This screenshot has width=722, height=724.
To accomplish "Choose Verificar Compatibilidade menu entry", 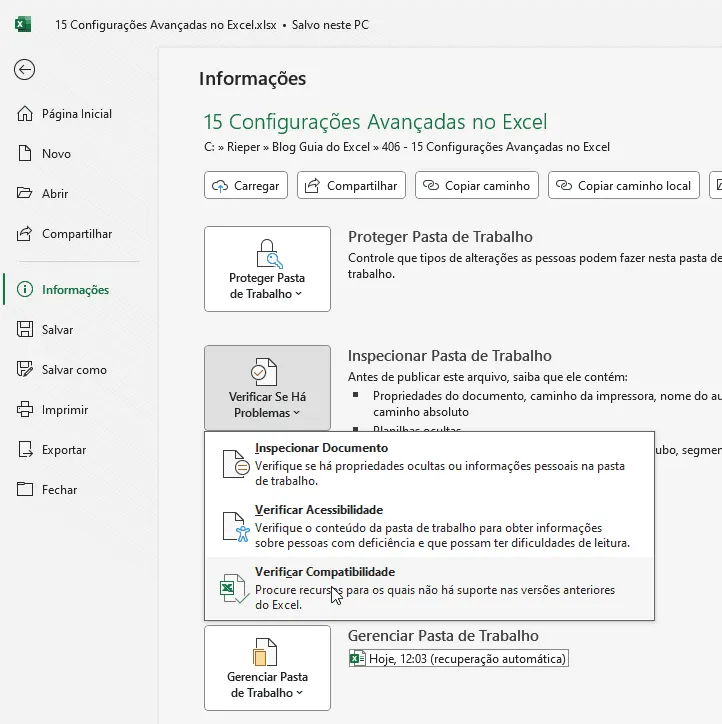I will (429, 588).
